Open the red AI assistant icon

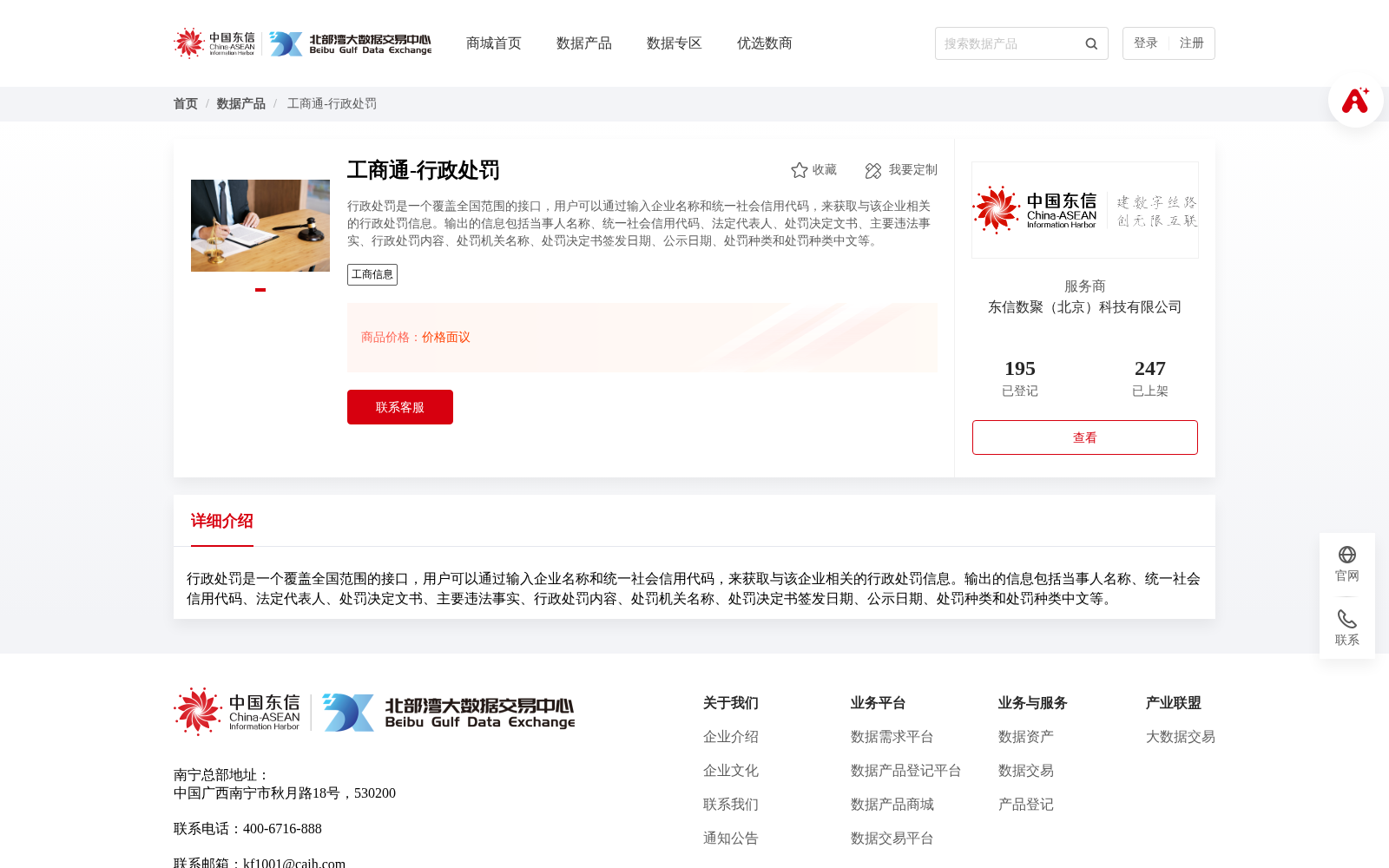[1355, 101]
